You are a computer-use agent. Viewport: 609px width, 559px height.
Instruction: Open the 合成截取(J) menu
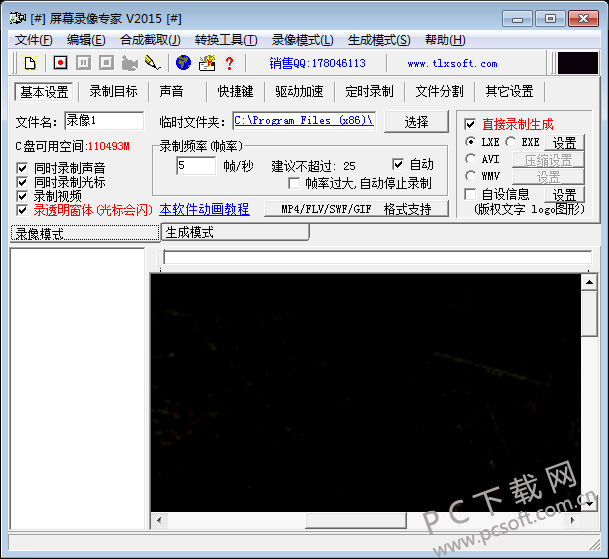click(x=150, y=40)
